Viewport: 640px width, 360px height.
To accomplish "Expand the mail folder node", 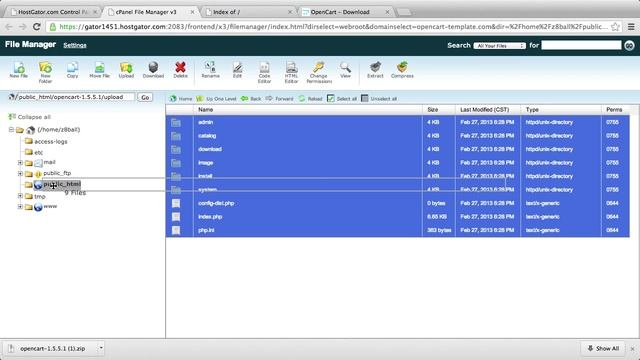I will click(20, 163).
